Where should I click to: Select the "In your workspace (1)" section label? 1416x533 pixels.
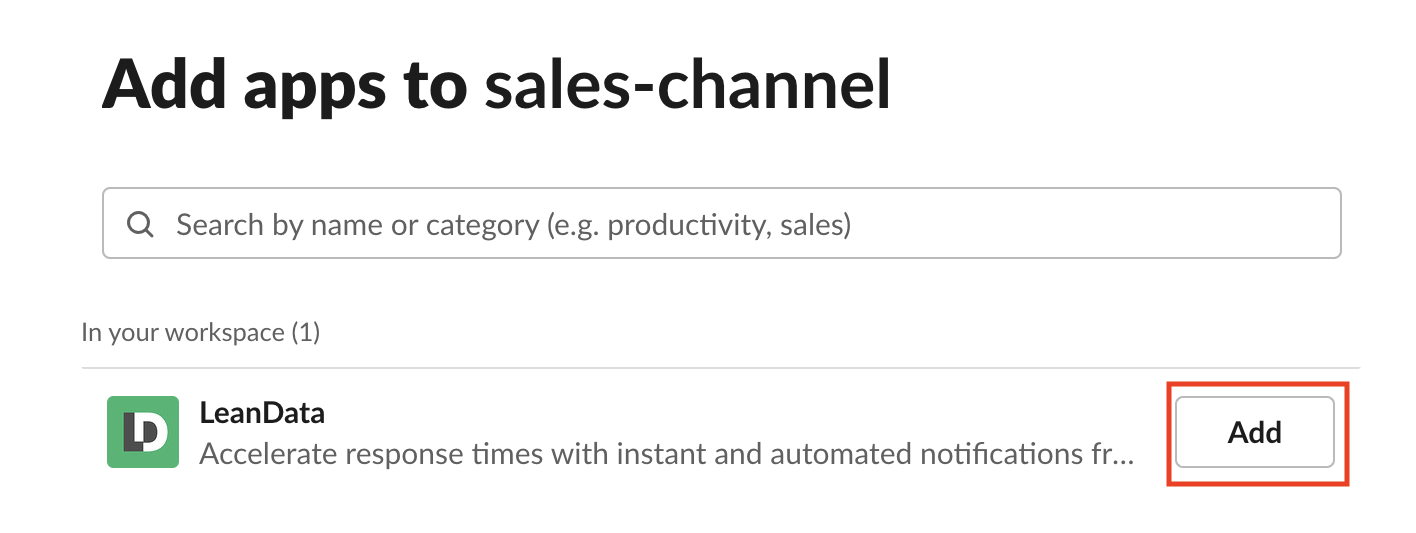click(x=200, y=332)
